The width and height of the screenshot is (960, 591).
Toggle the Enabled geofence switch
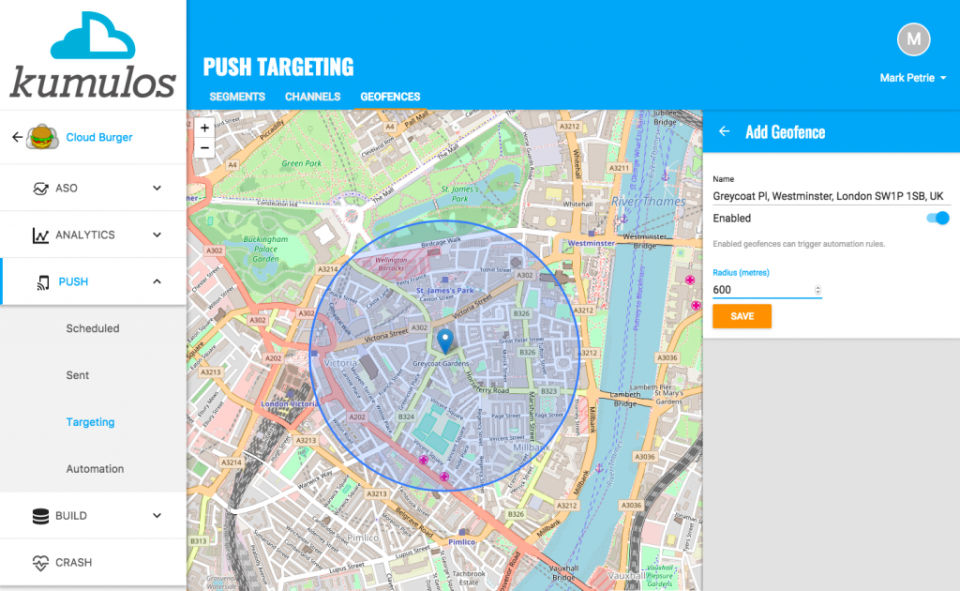[x=937, y=218]
